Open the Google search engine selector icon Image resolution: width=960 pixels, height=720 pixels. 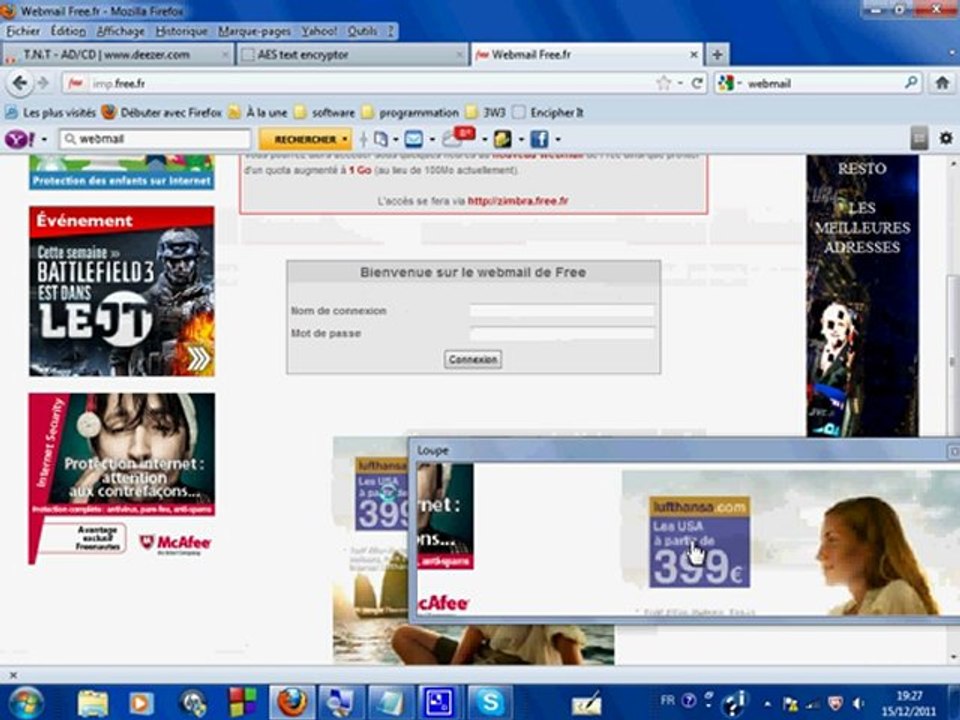pyautogui.click(x=726, y=83)
